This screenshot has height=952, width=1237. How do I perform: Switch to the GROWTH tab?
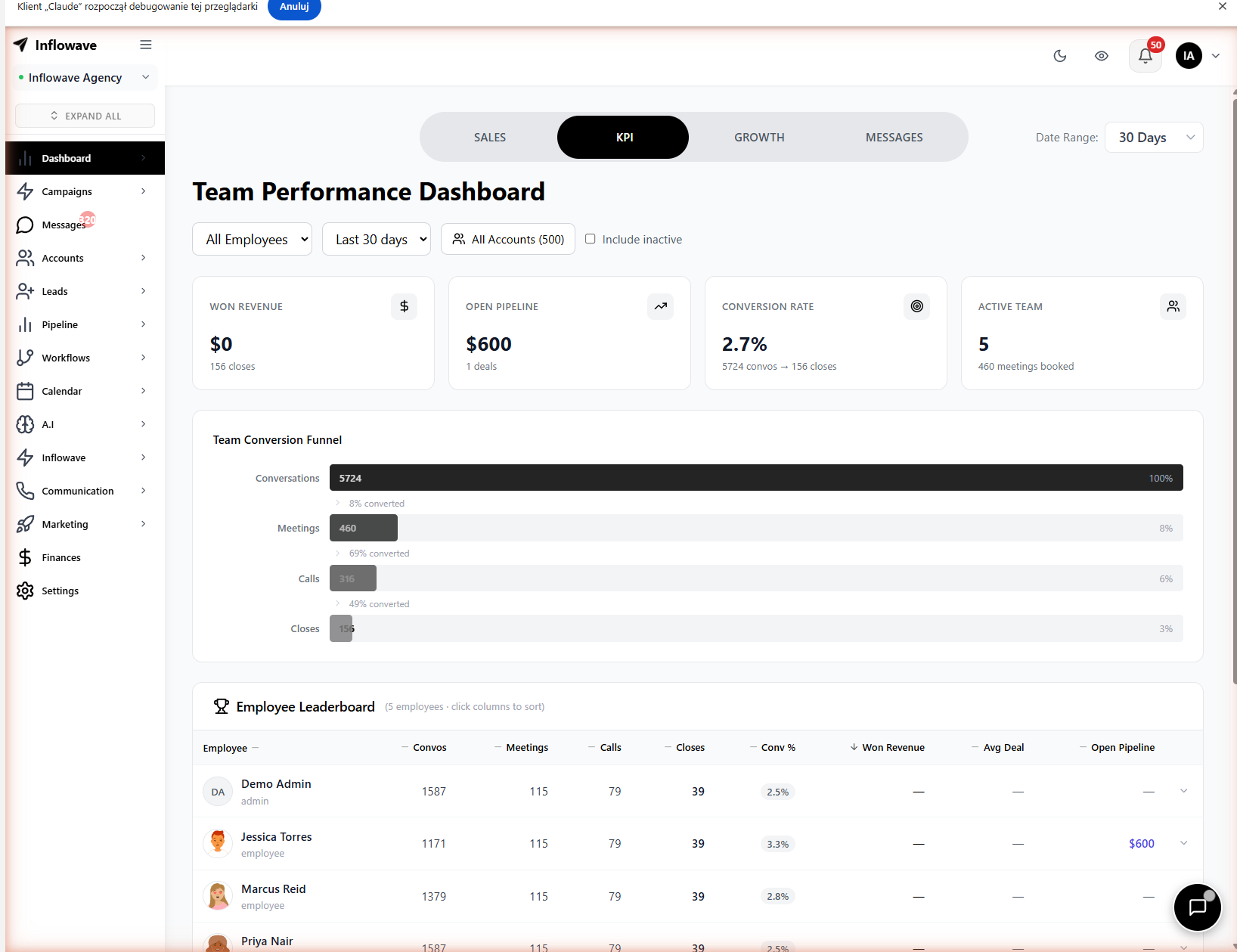tap(759, 137)
